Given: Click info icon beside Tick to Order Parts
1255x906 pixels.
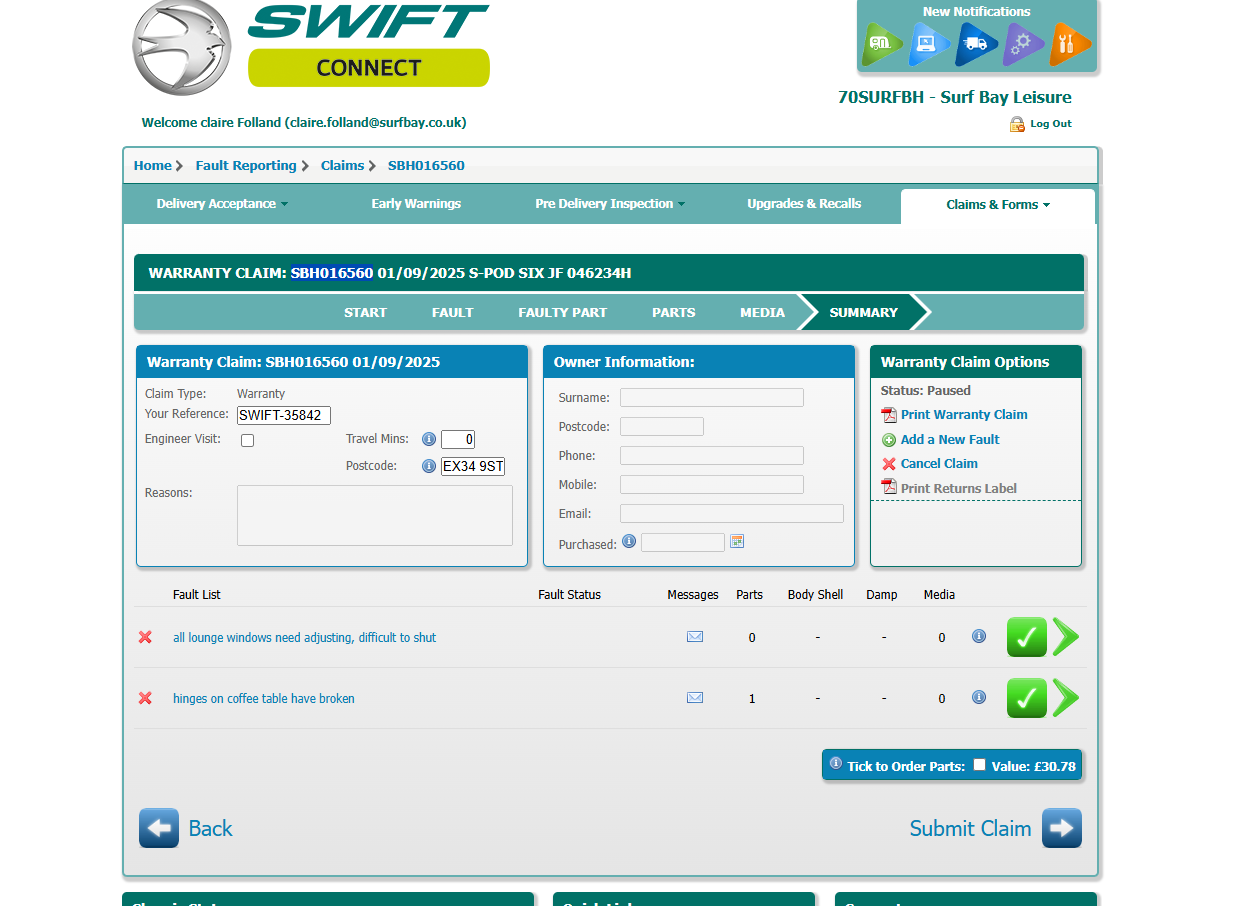Looking at the screenshot, I should (836, 763).
